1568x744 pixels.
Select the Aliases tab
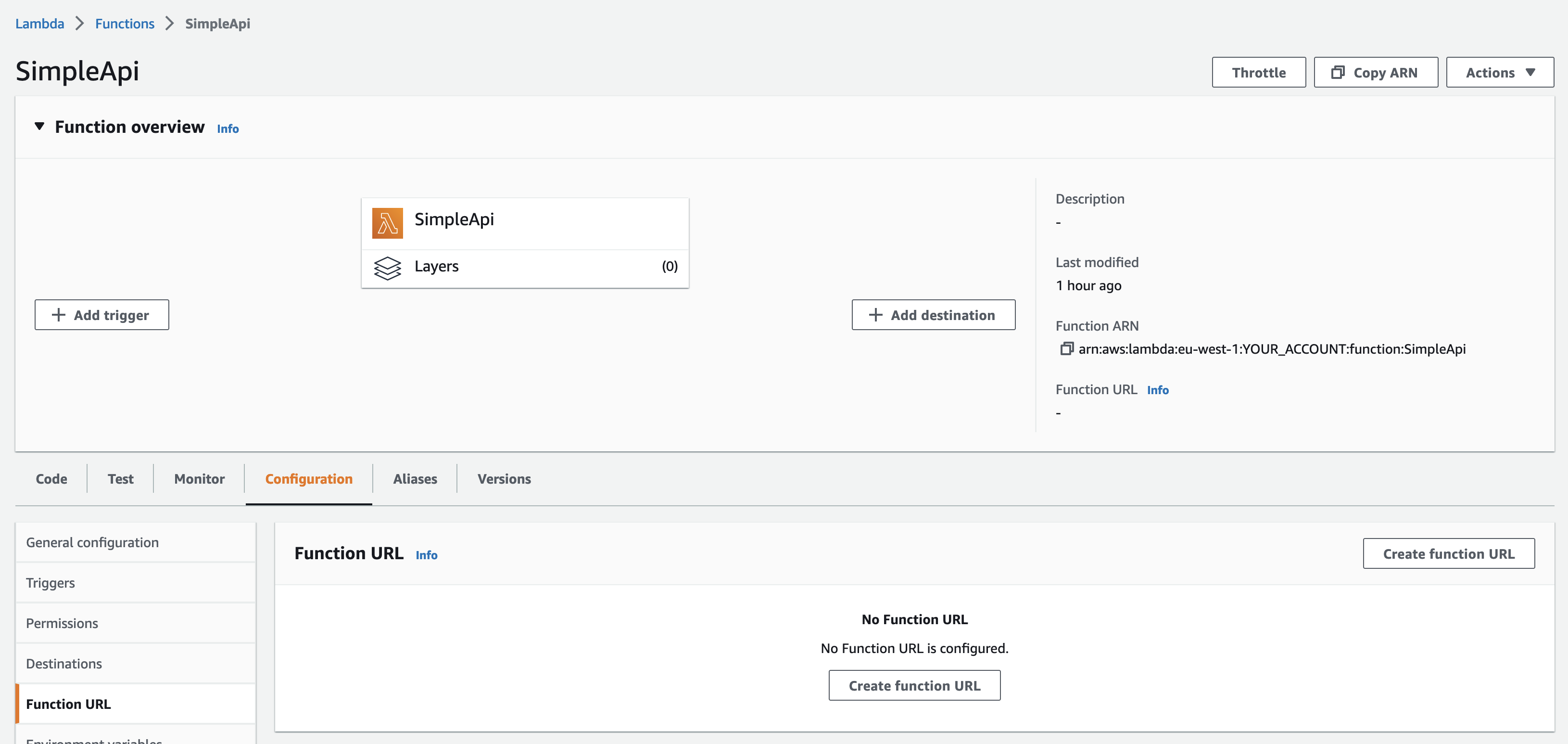pos(415,478)
